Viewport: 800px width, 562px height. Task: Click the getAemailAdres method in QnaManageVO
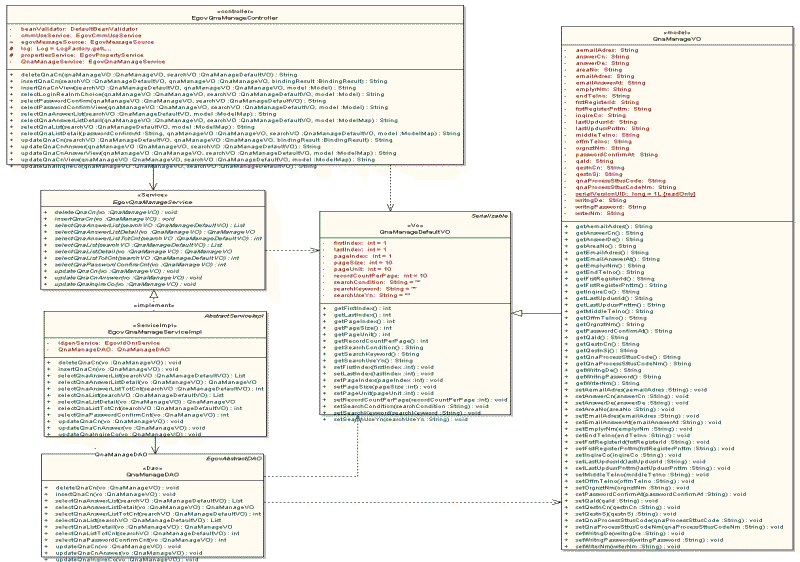(x=610, y=227)
